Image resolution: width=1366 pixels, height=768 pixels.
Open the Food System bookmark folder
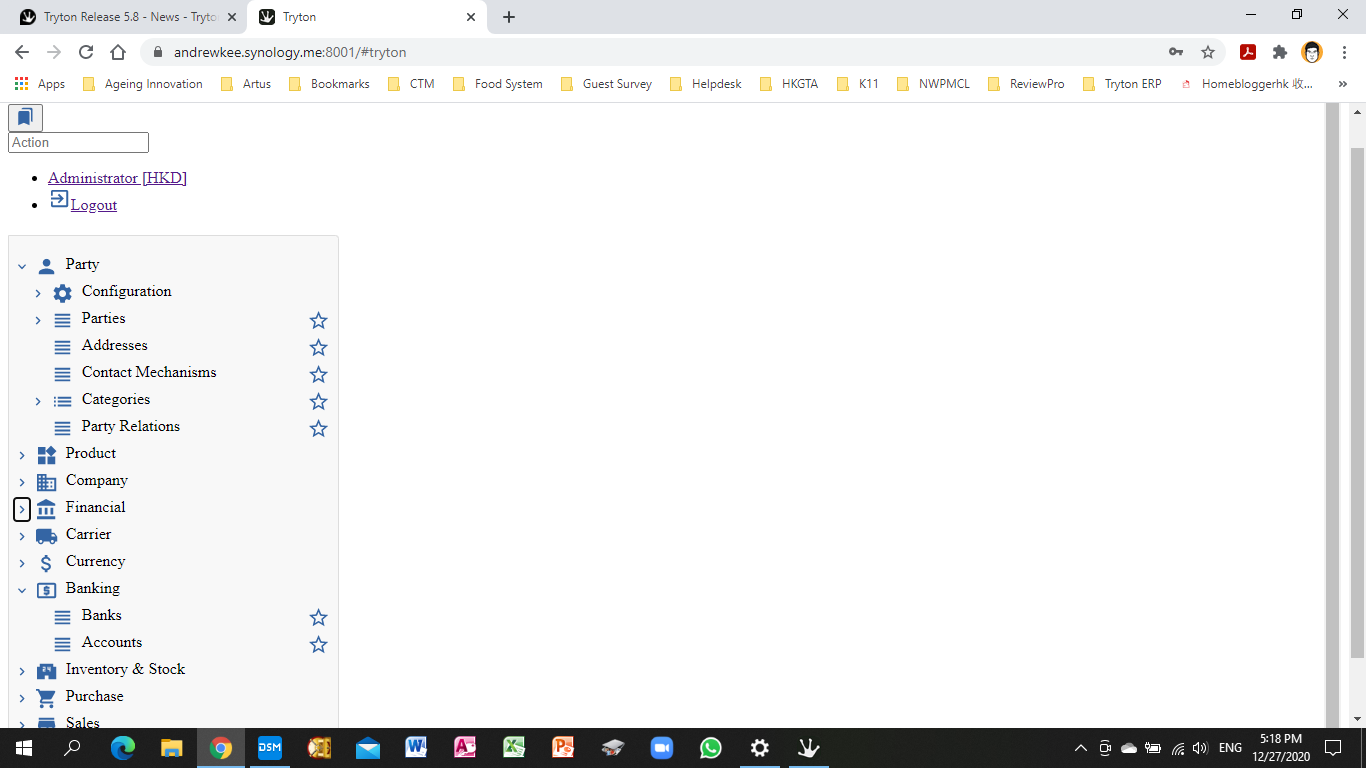497,84
